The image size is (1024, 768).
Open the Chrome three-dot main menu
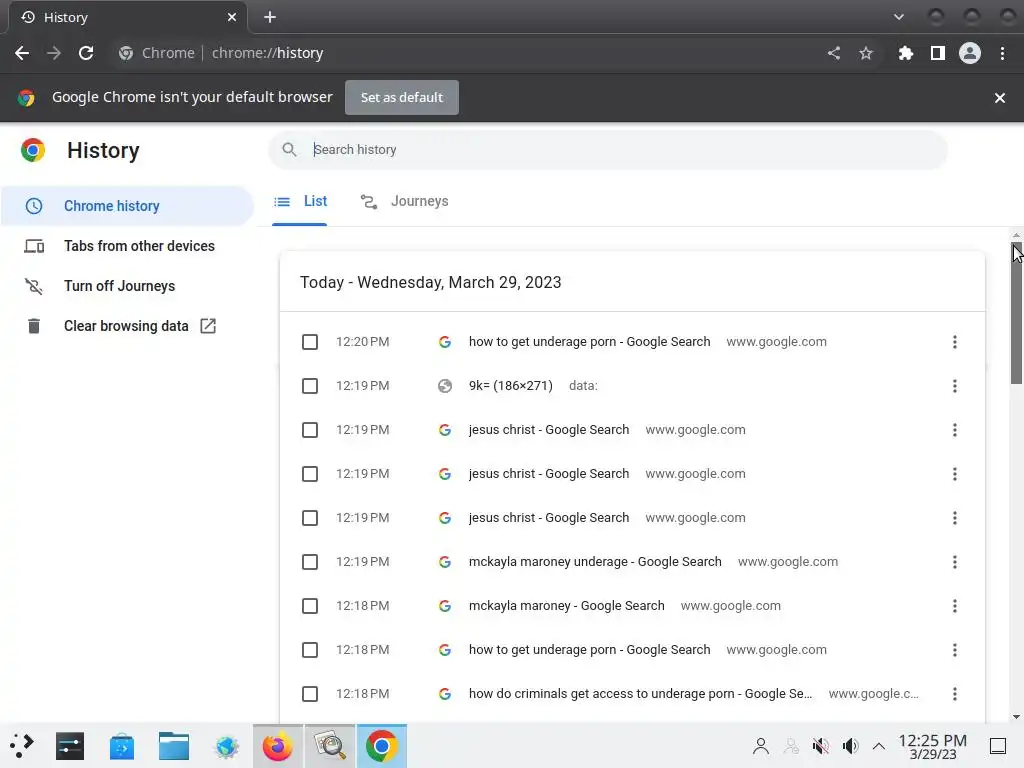coord(1002,53)
